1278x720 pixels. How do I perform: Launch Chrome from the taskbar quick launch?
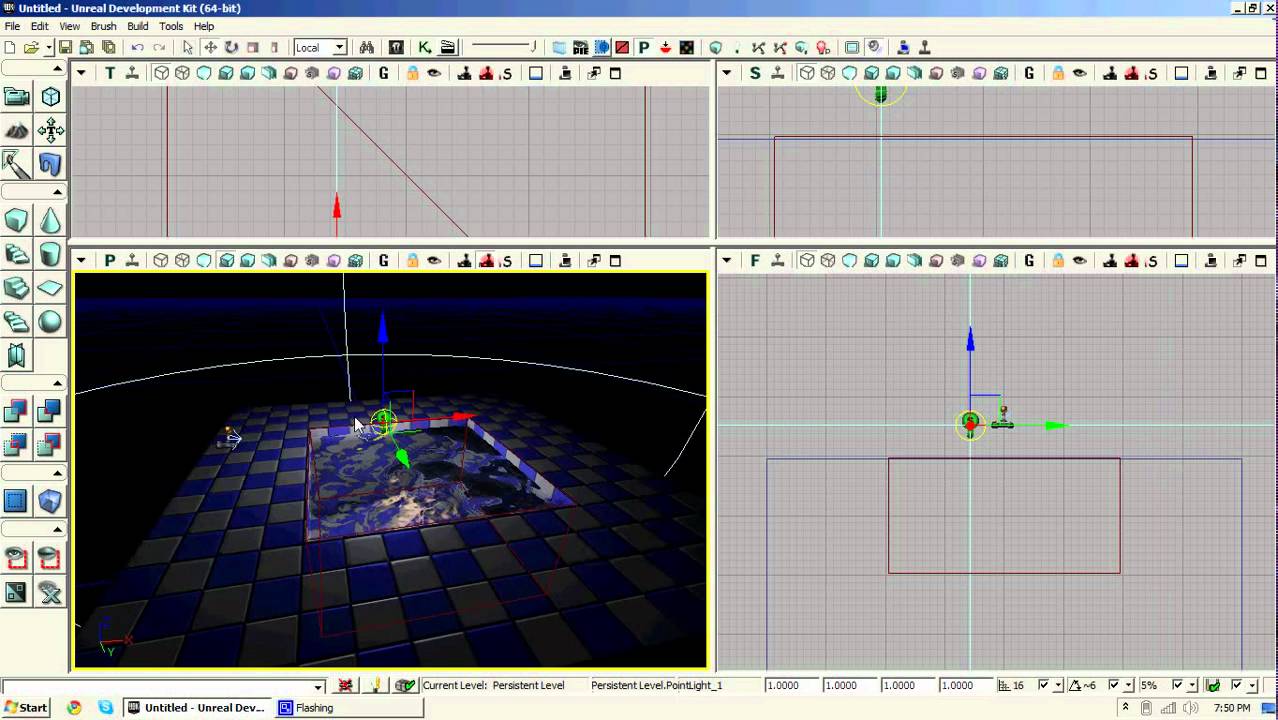coord(74,708)
